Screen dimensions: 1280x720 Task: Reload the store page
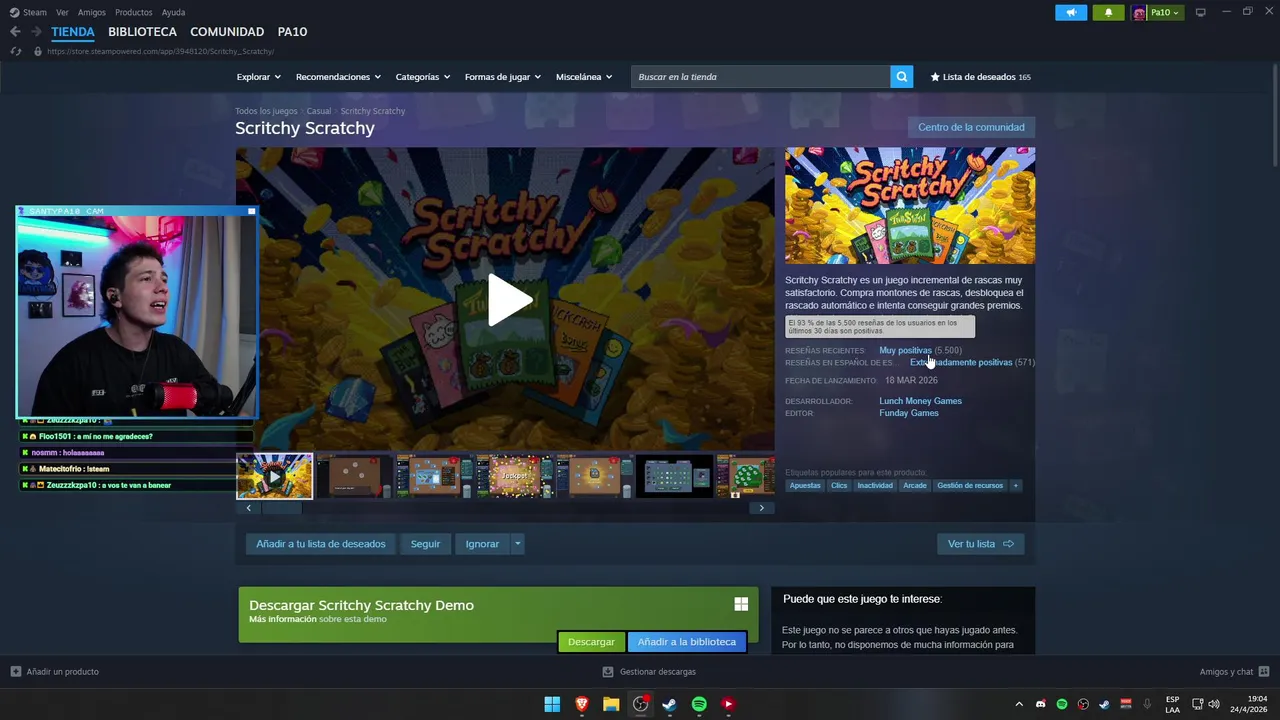[15, 51]
